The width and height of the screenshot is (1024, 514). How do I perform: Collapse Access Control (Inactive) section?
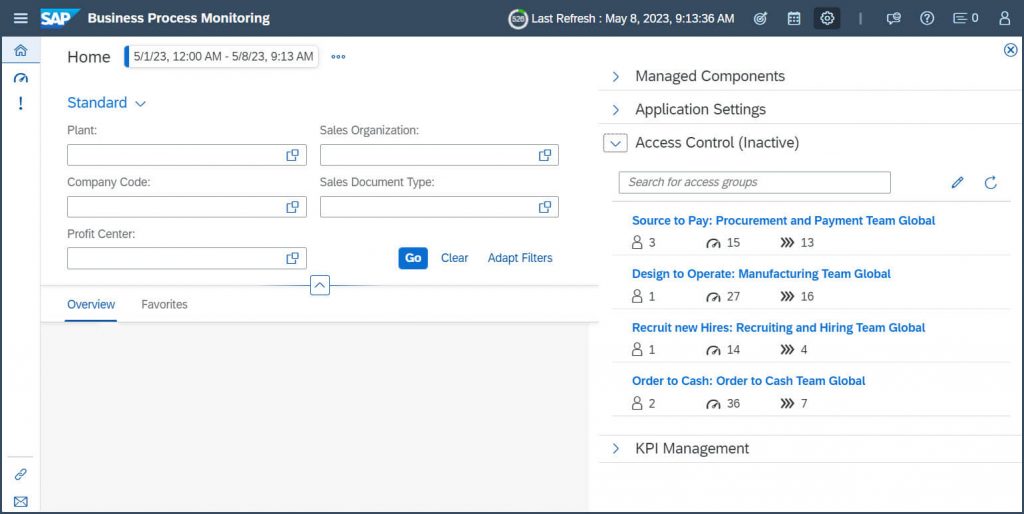click(x=615, y=143)
